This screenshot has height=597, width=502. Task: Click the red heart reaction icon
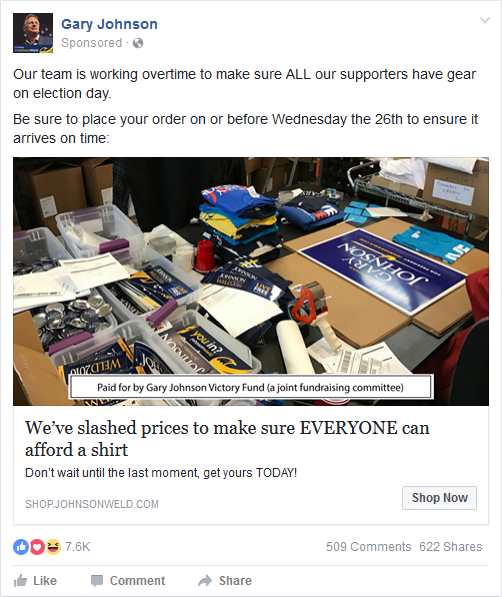(x=37, y=547)
